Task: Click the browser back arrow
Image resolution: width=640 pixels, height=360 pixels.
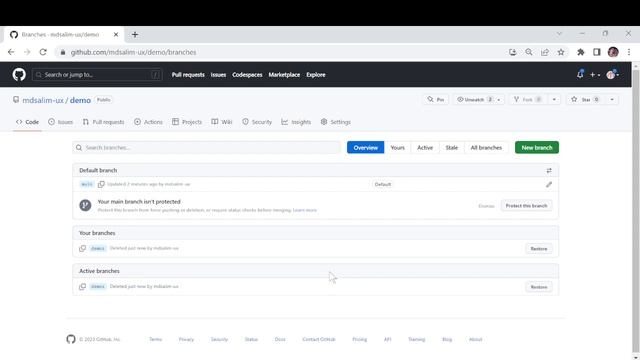Action: click(x=11, y=52)
